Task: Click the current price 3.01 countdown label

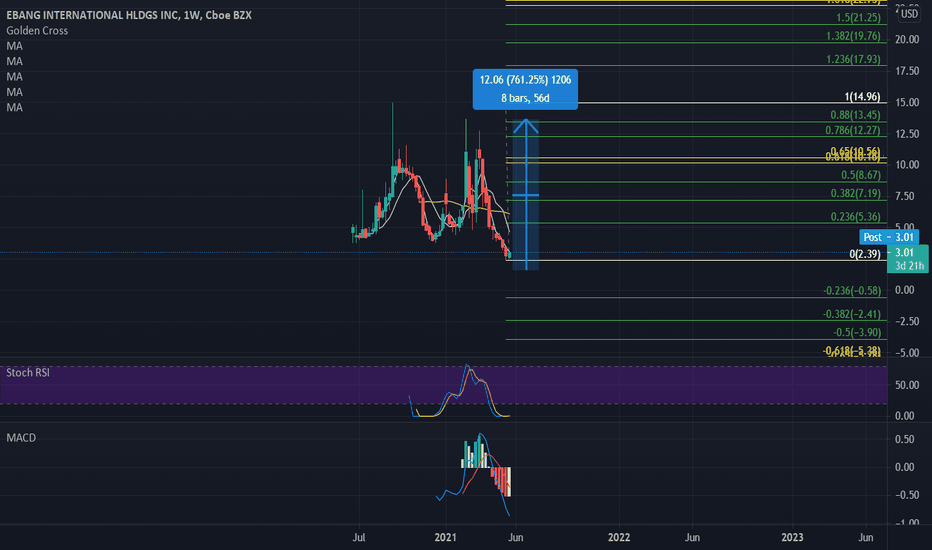Action: (908, 259)
